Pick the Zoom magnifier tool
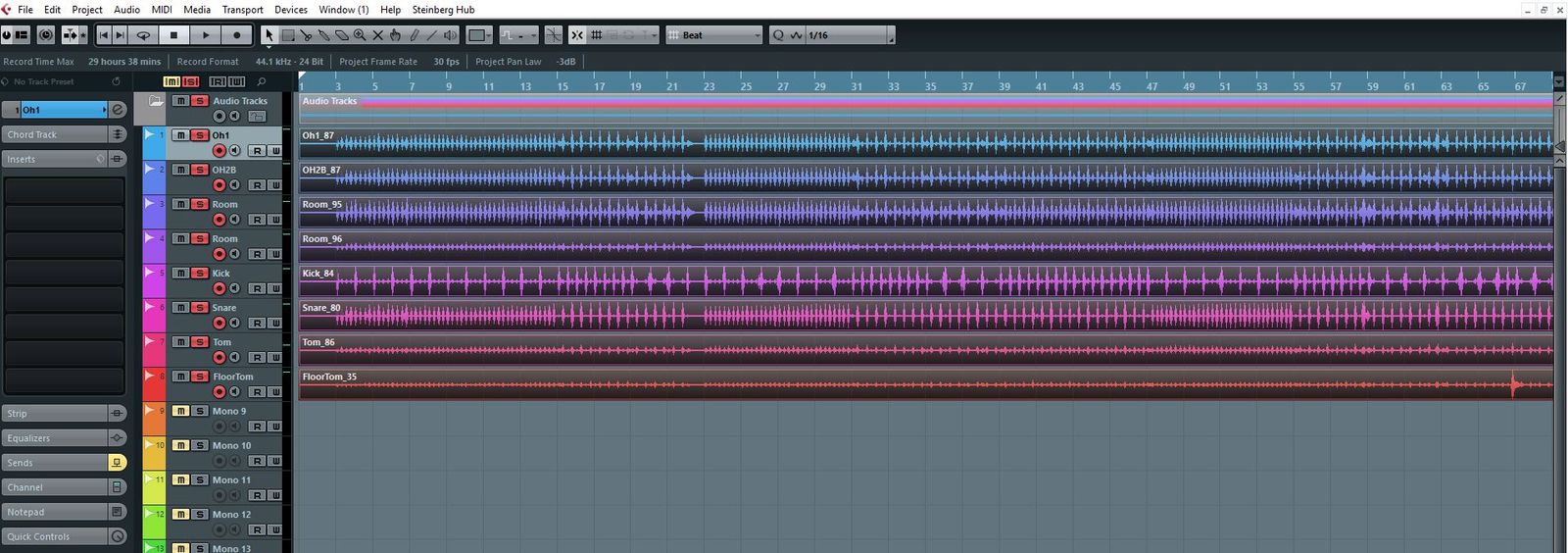 (x=360, y=35)
